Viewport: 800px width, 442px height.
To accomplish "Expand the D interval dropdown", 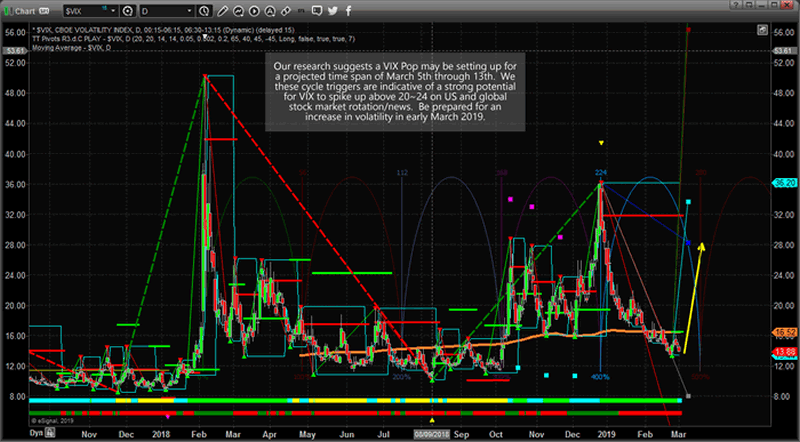I will pos(166,8).
